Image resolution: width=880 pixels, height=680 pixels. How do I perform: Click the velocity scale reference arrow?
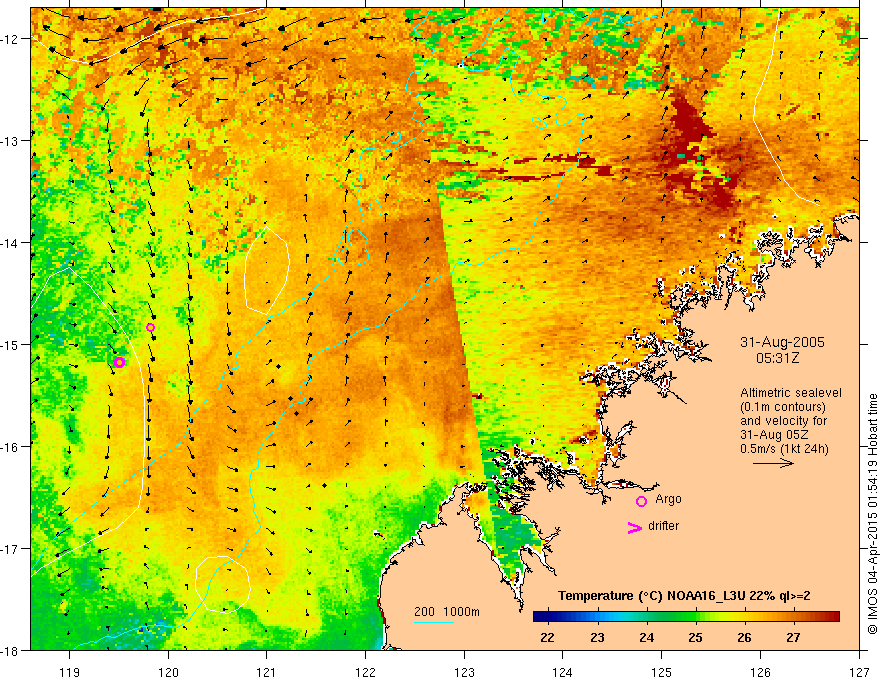[x=773, y=463]
